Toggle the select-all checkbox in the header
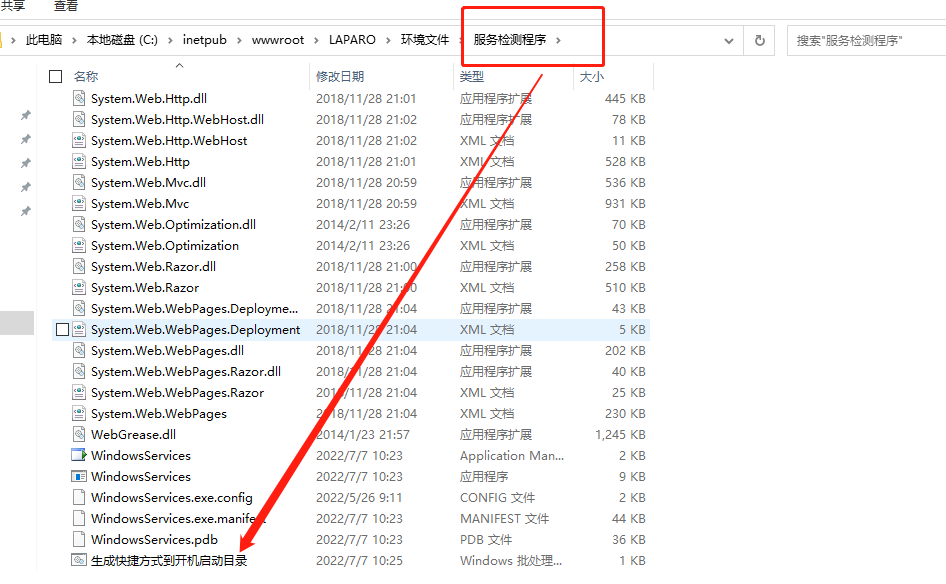The image size is (946, 584). tap(56, 77)
